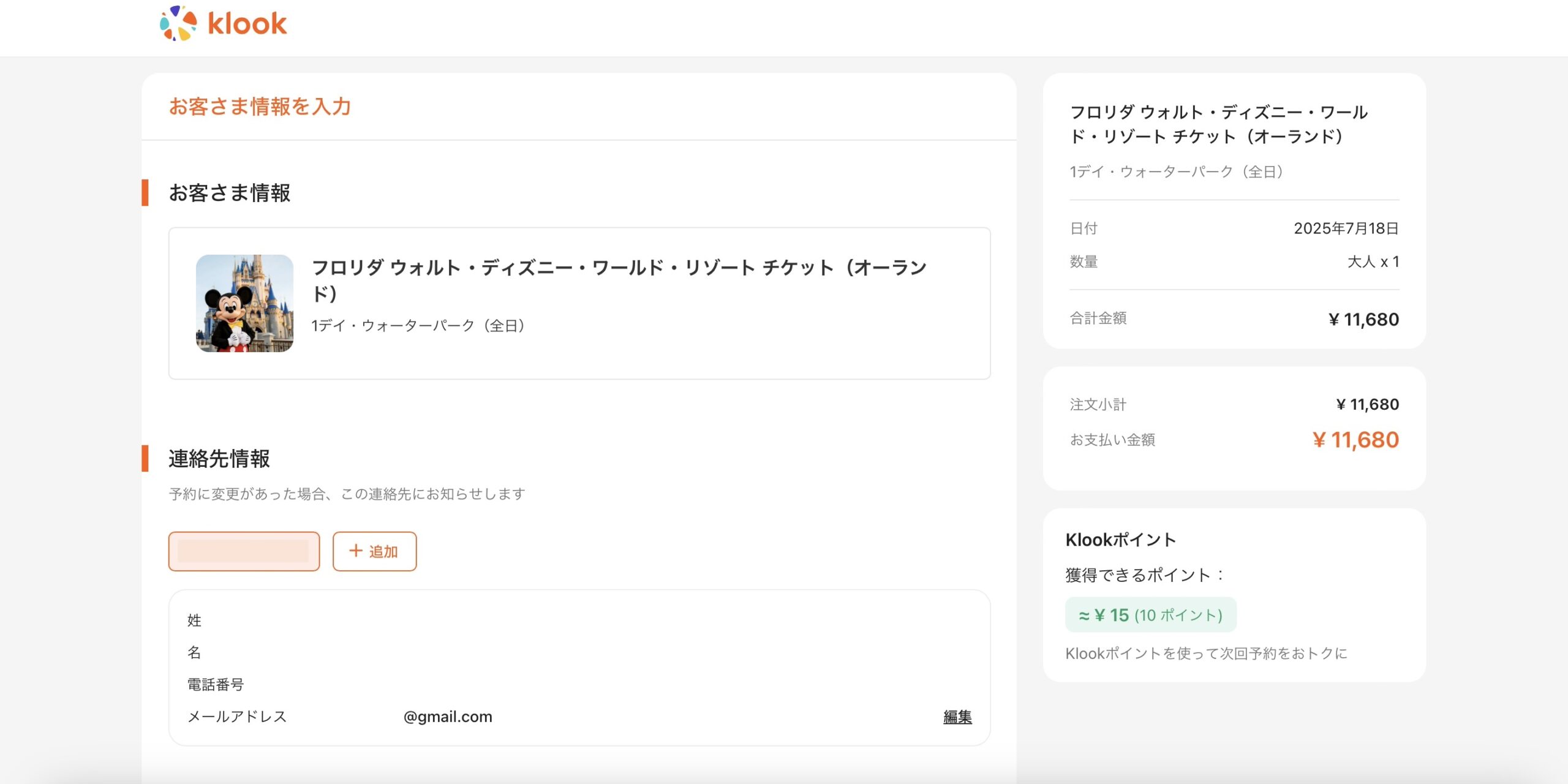Click the お客さま情報を入力 page heading
Viewport: 1568px width, 784px height.
click(x=260, y=107)
